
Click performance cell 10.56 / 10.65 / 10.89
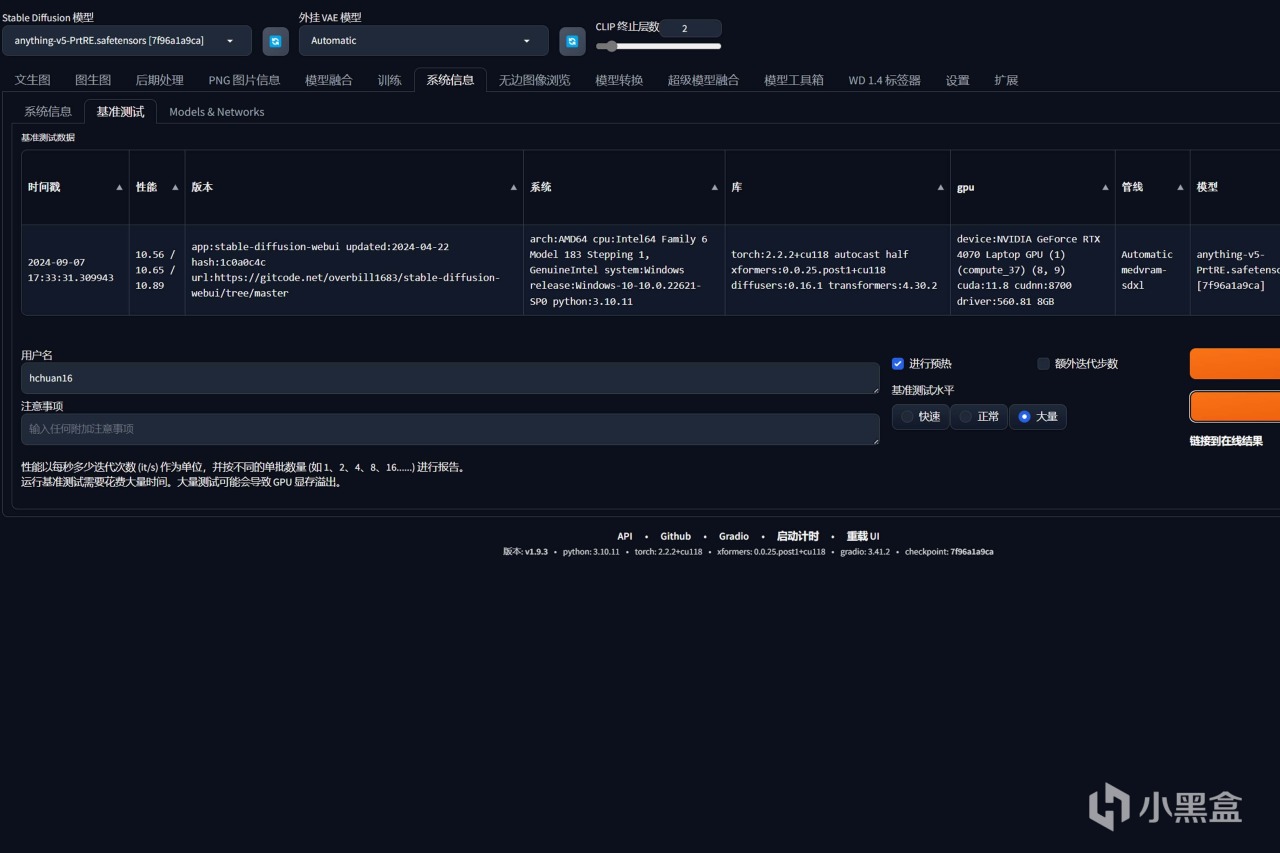(x=156, y=270)
